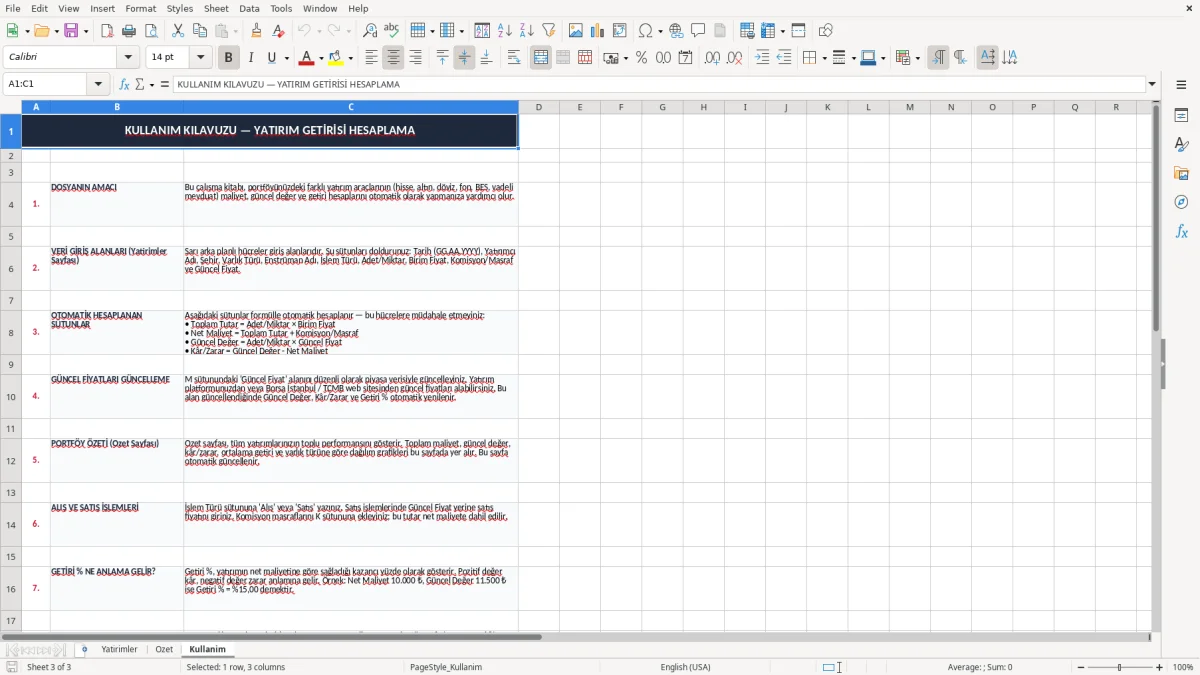1200x675 pixels.
Task: Sort descending Z to A
Action: click(x=526, y=31)
